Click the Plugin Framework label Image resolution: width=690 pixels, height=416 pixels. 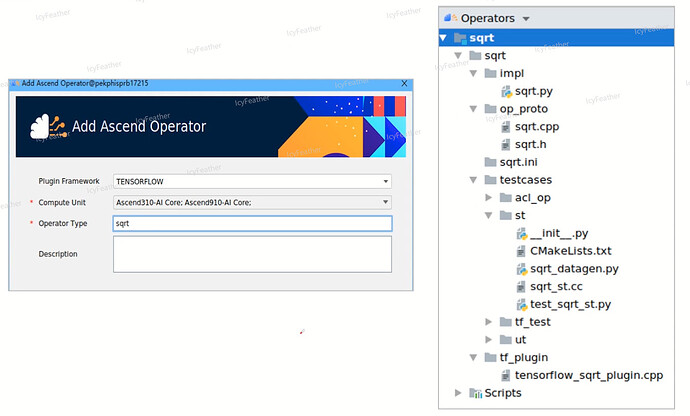pos(69,181)
